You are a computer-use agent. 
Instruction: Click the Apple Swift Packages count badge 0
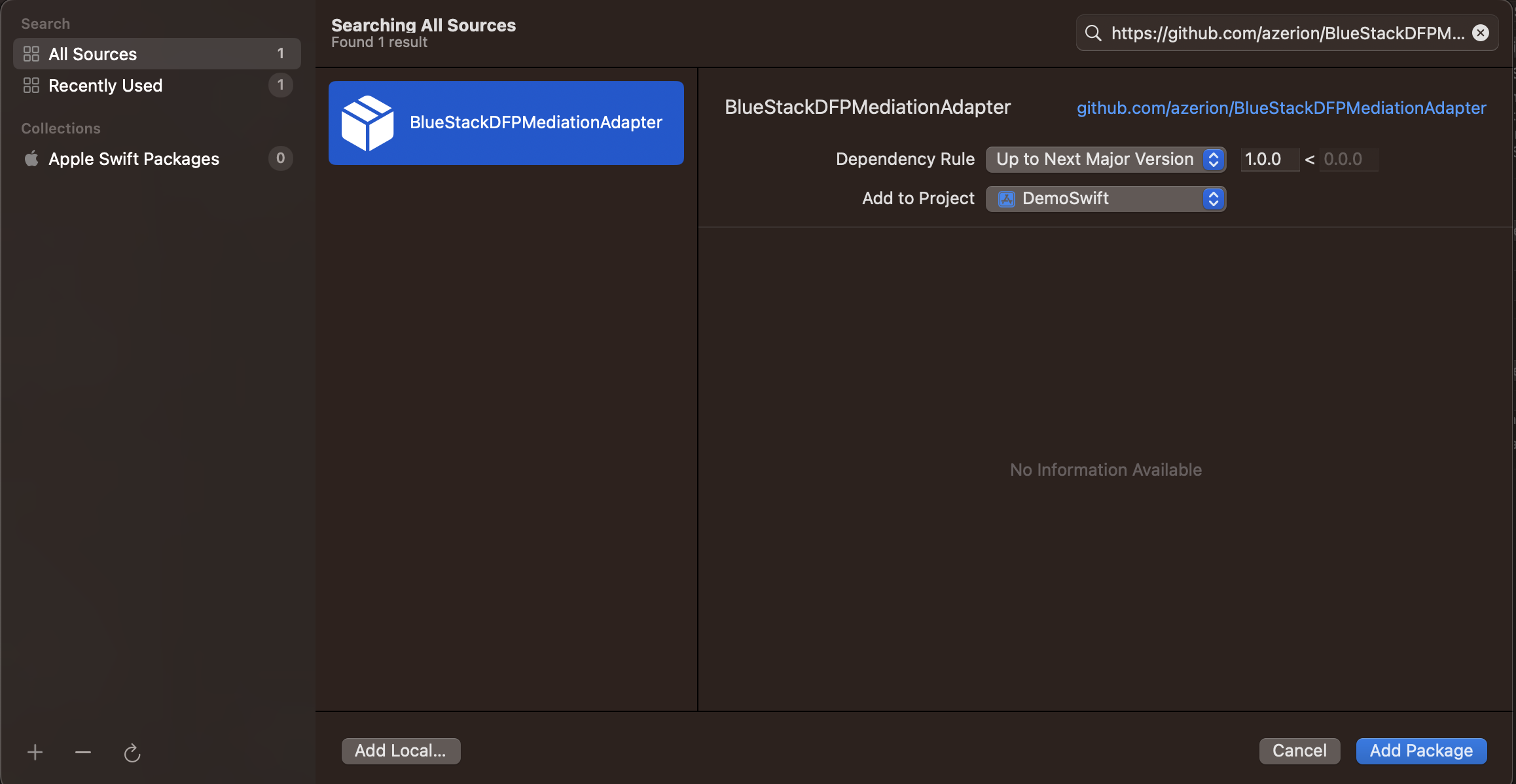click(x=280, y=158)
